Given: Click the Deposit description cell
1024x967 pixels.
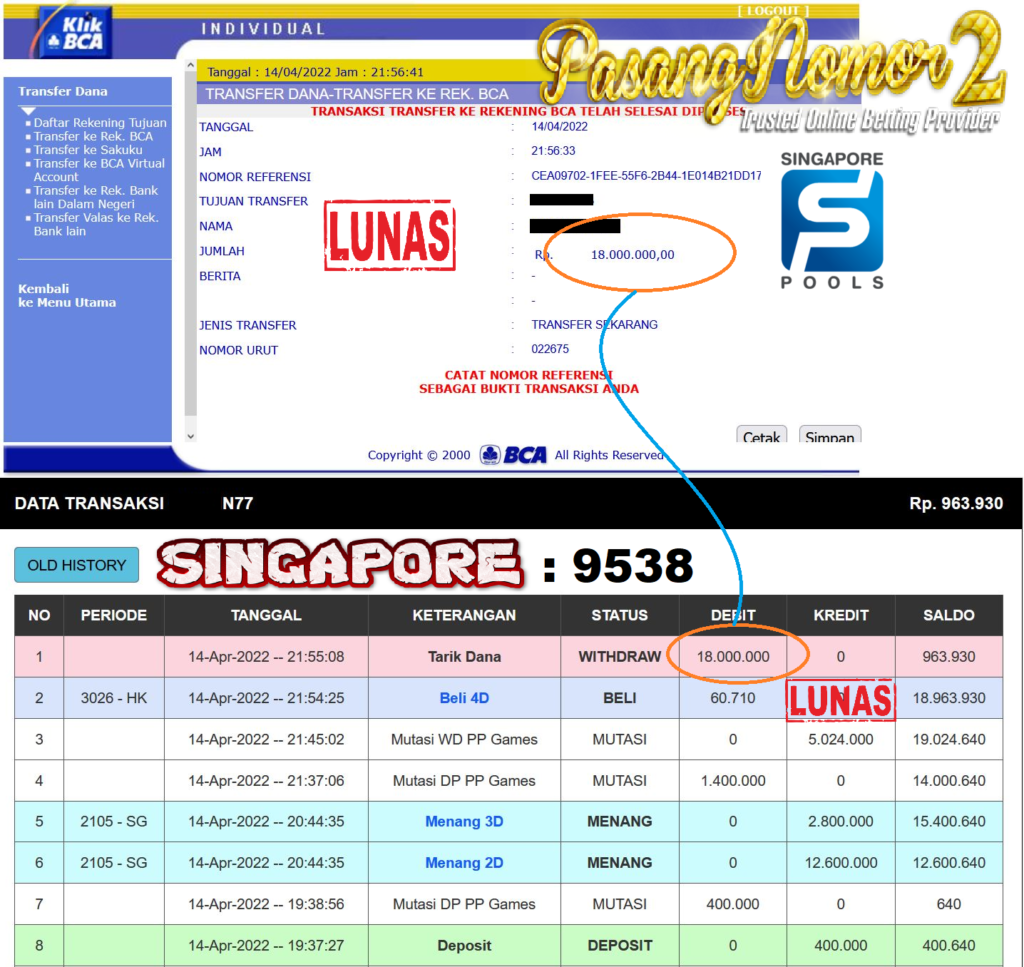Looking at the screenshot, I should click(464, 945).
